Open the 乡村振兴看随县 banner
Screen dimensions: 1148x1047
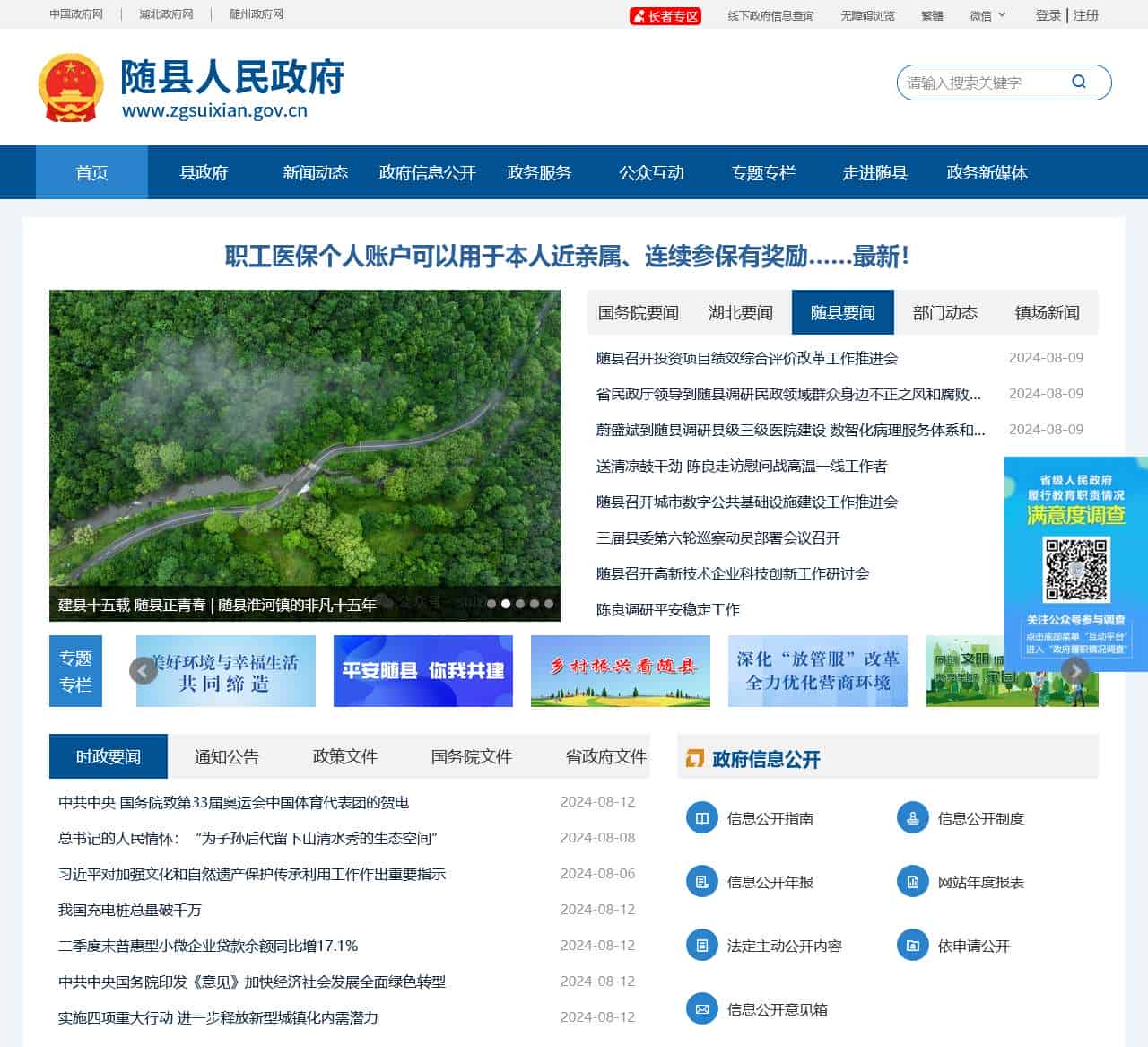coord(621,671)
